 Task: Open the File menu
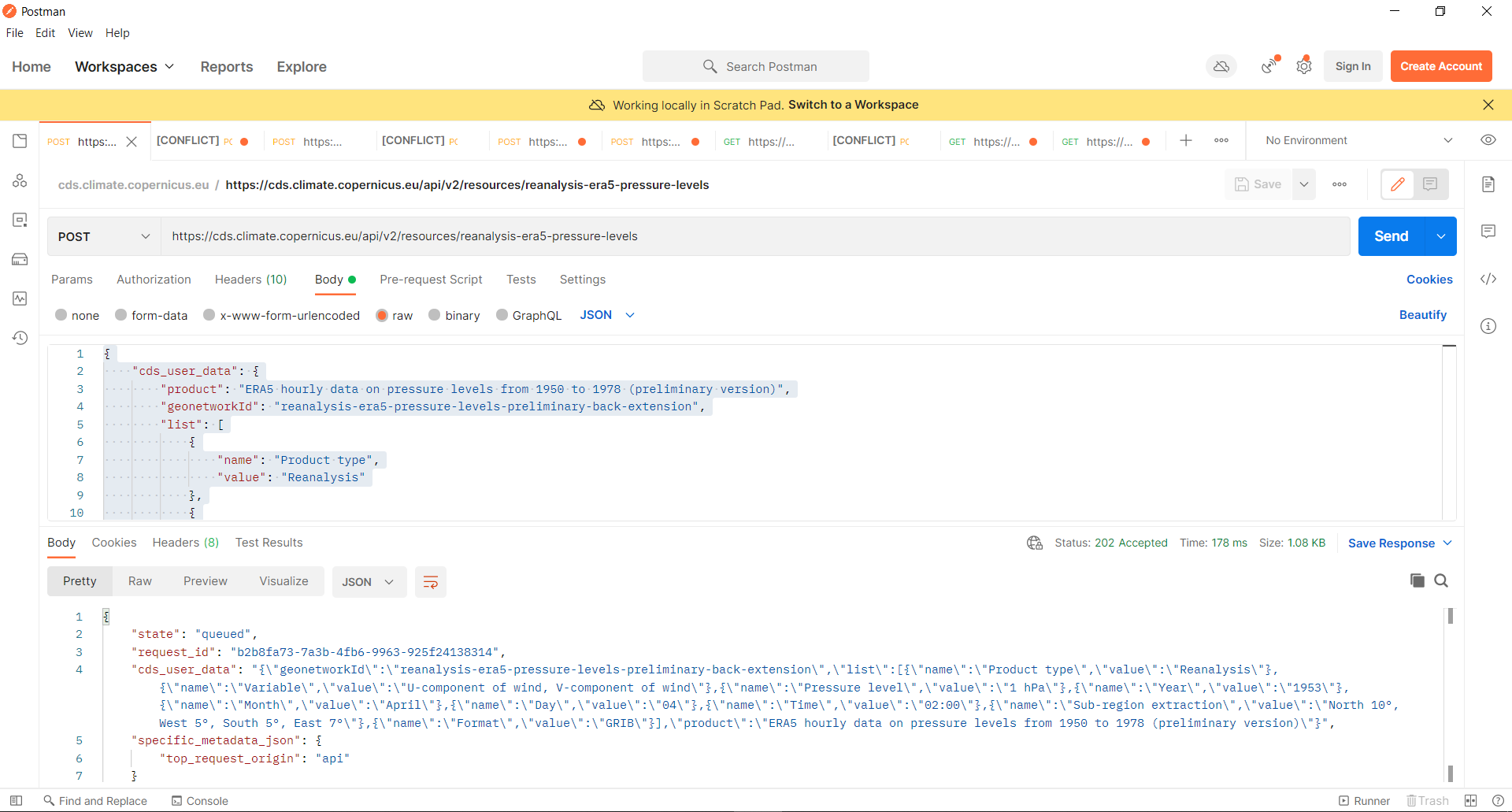click(x=15, y=33)
